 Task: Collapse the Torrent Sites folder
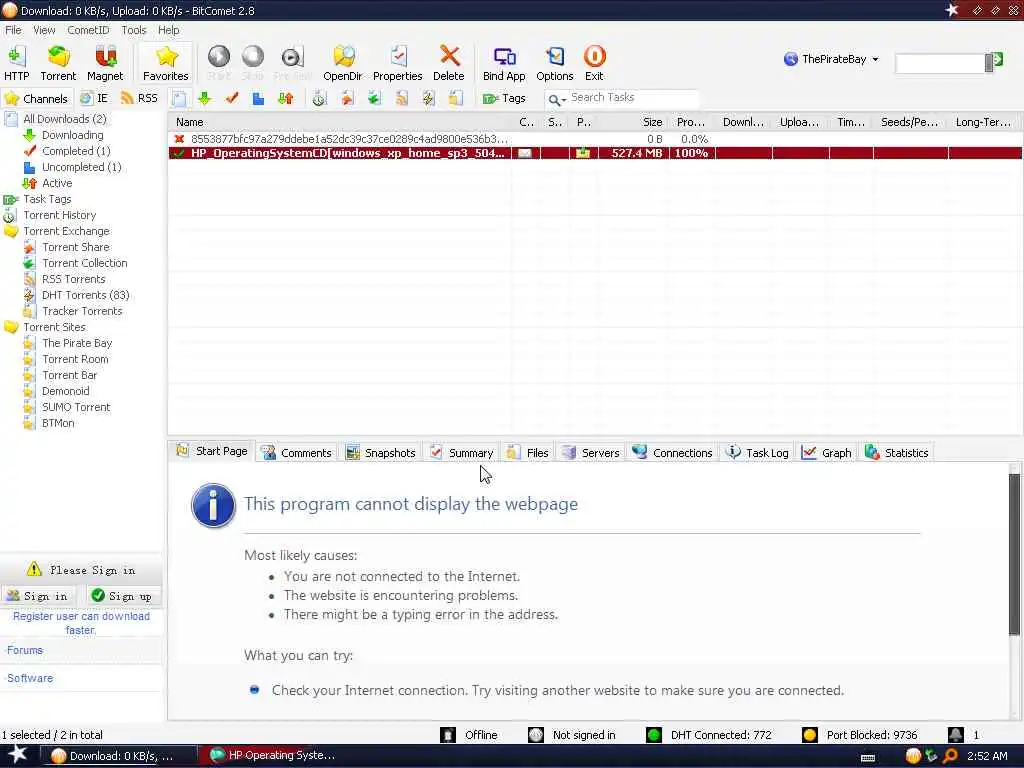coord(54,327)
